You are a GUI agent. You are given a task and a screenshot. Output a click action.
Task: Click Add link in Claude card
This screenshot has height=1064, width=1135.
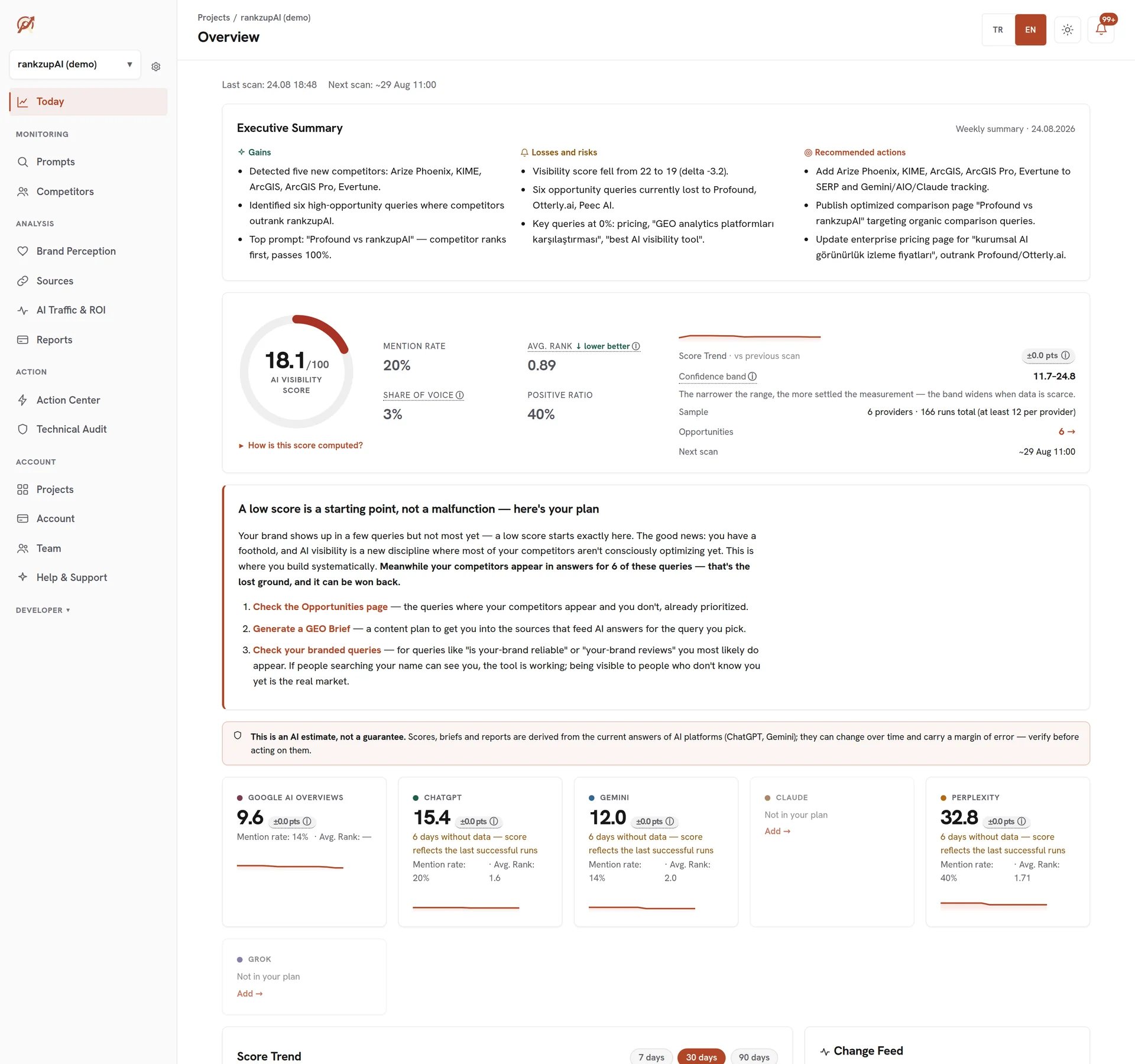777,831
